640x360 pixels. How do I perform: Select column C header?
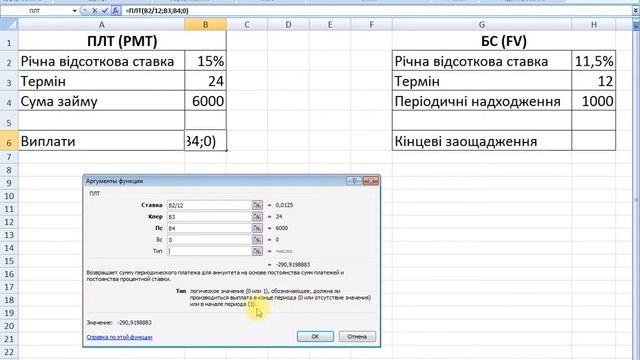pyautogui.click(x=247, y=24)
